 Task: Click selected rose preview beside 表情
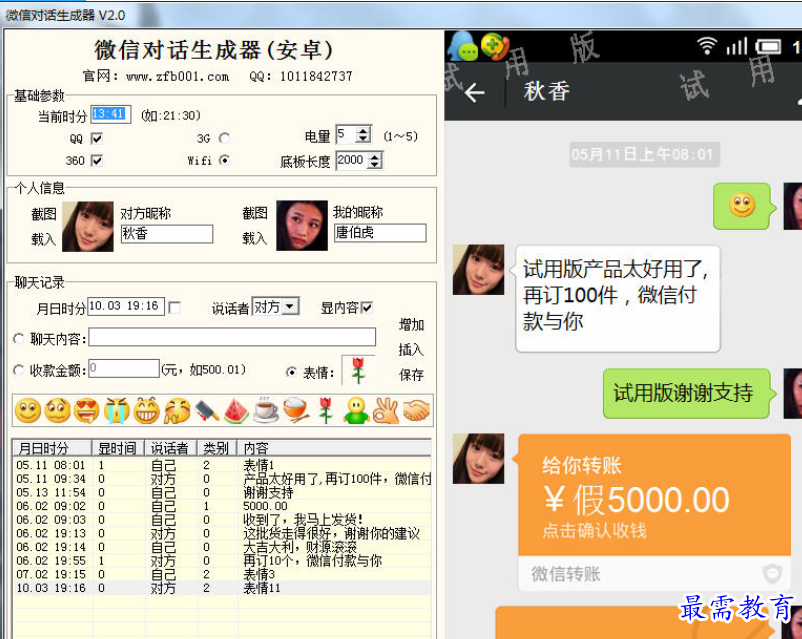(x=358, y=370)
